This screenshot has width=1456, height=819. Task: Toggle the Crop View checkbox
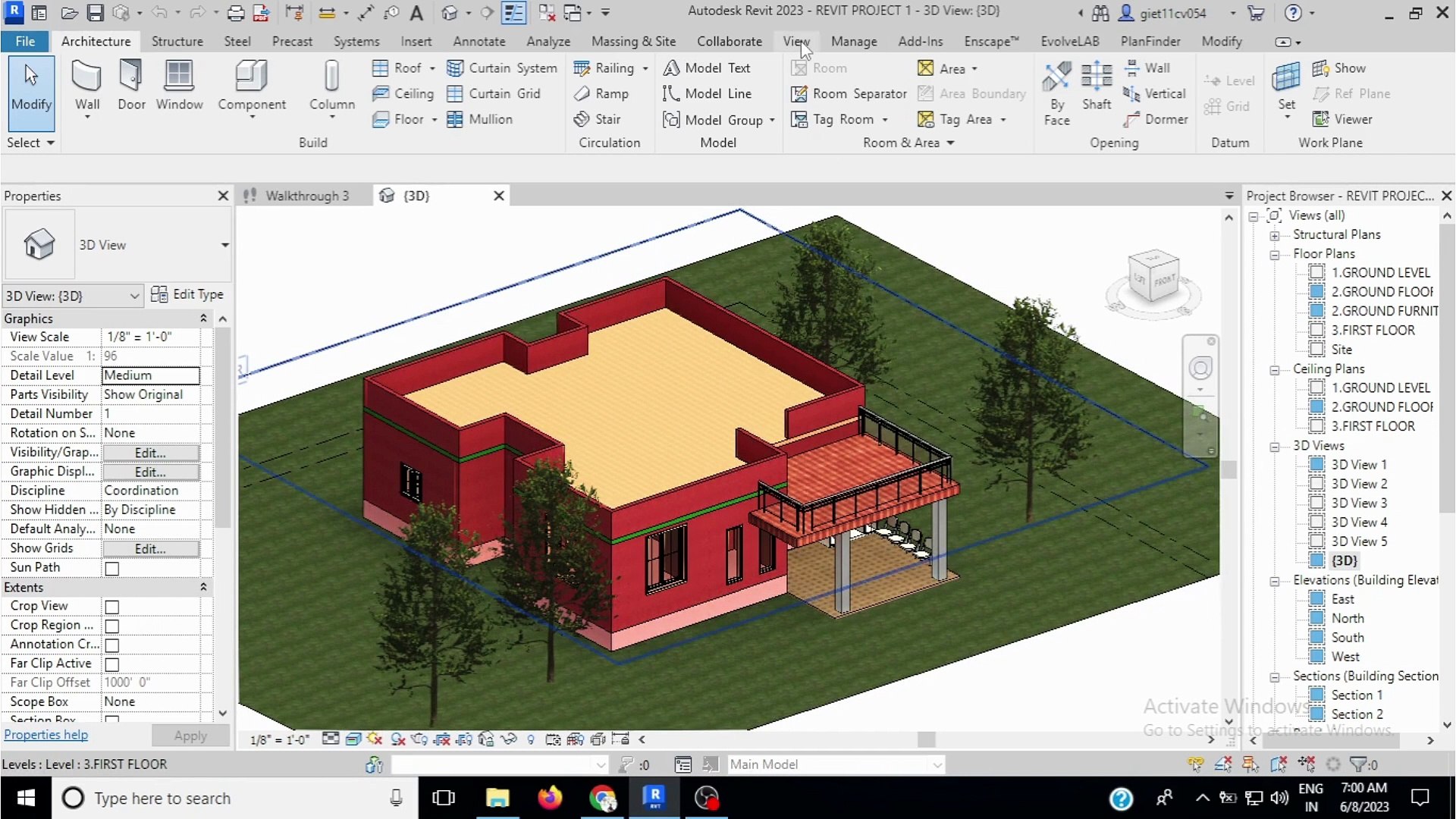click(x=112, y=607)
